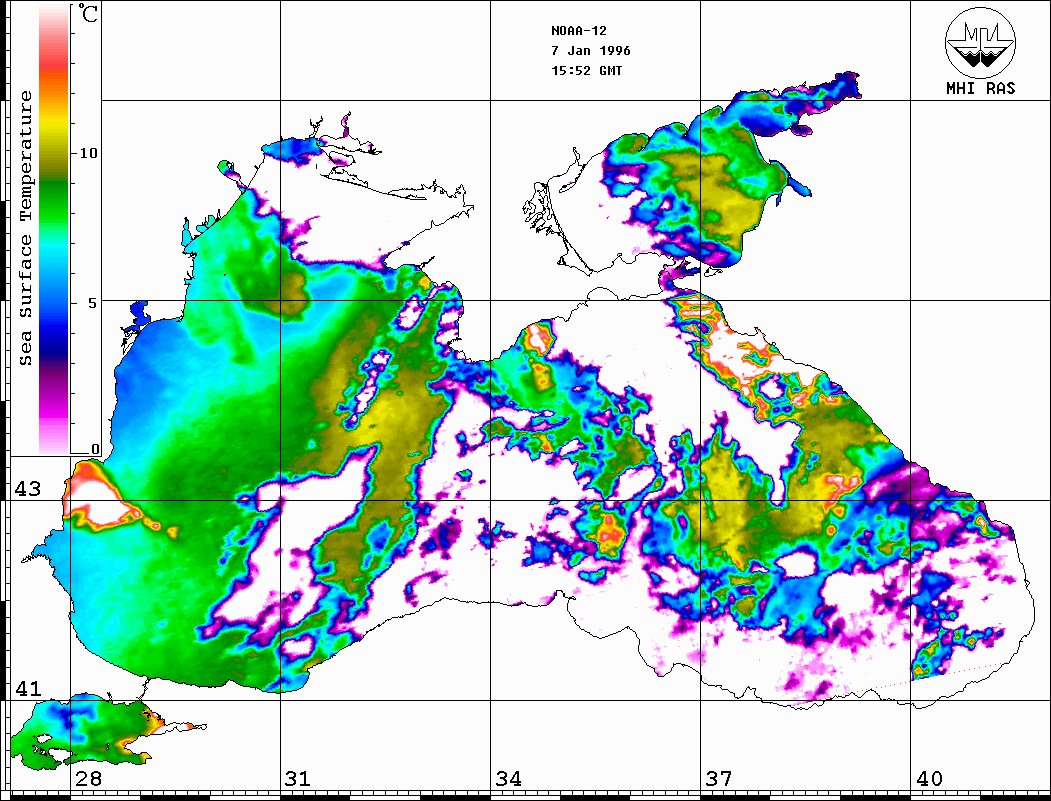Click the MHI RAS logo emblem
The width and height of the screenshot is (1051, 801).
pyautogui.click(x=980, y=42)
